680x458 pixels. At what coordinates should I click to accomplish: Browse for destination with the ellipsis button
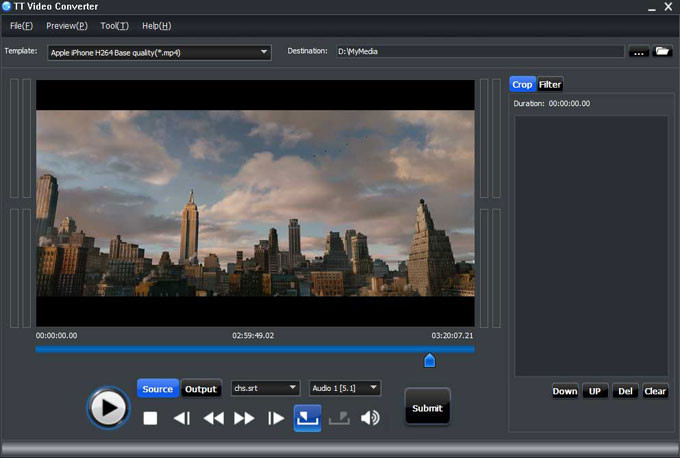639,51
